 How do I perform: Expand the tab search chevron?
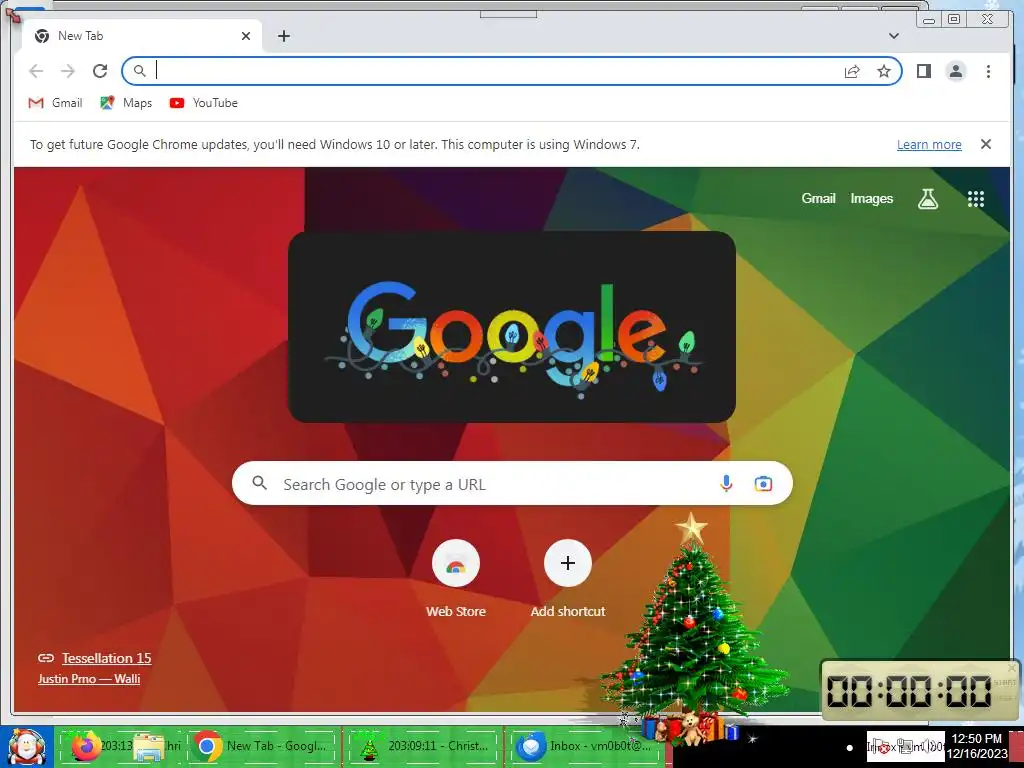[894, 36]
